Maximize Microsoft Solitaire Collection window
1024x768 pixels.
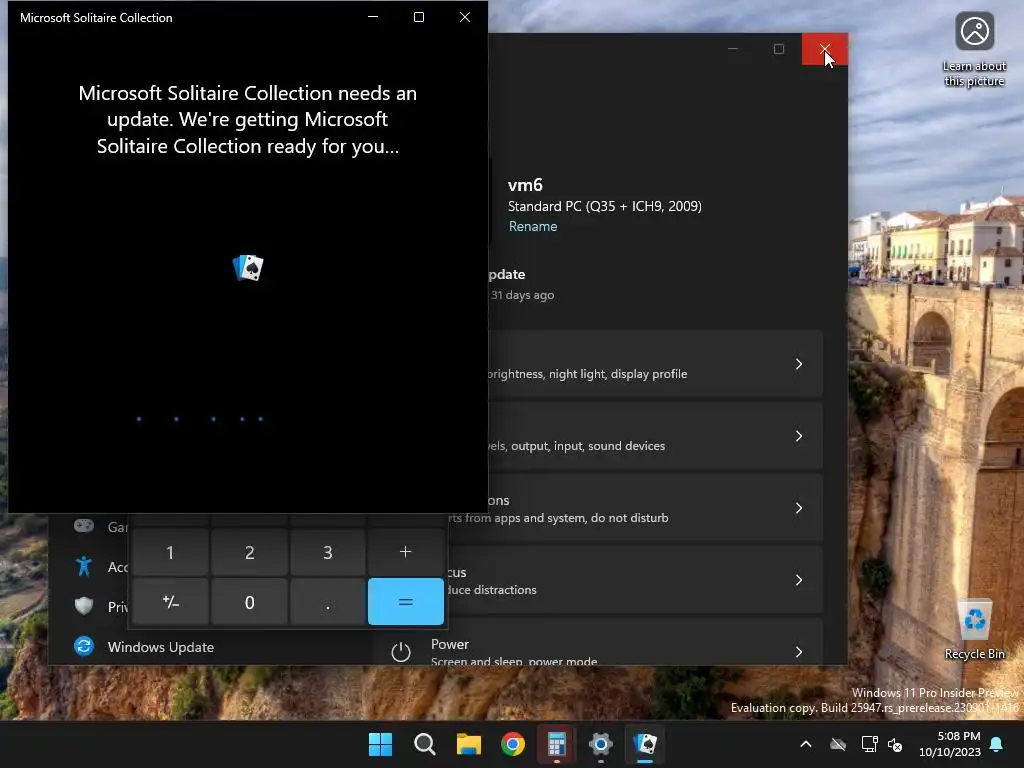tap(419, 17)
